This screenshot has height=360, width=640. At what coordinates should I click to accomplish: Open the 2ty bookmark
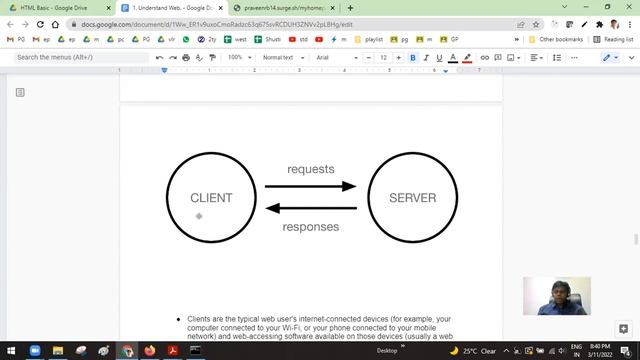tap(207, 39)
